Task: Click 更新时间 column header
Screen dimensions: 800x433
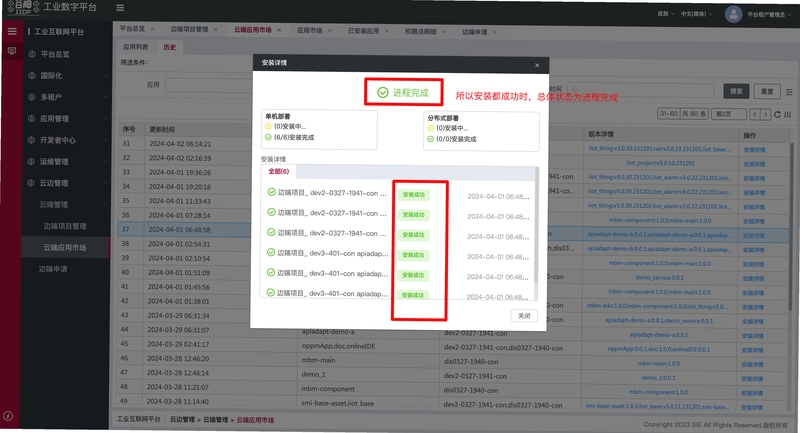Action: click(162, 130)
